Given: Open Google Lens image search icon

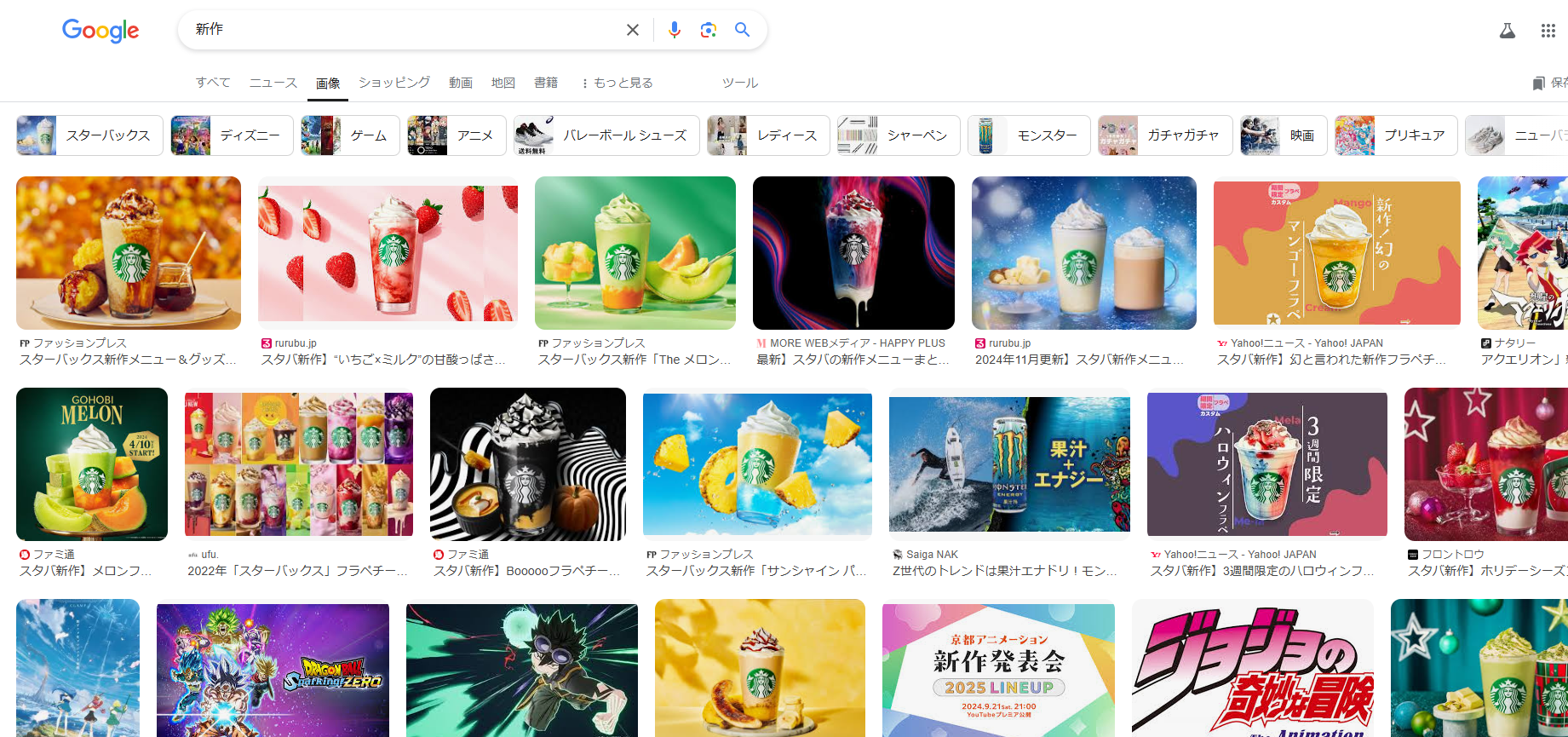Looking at the screenshot, I should click(x=708, y=30).
